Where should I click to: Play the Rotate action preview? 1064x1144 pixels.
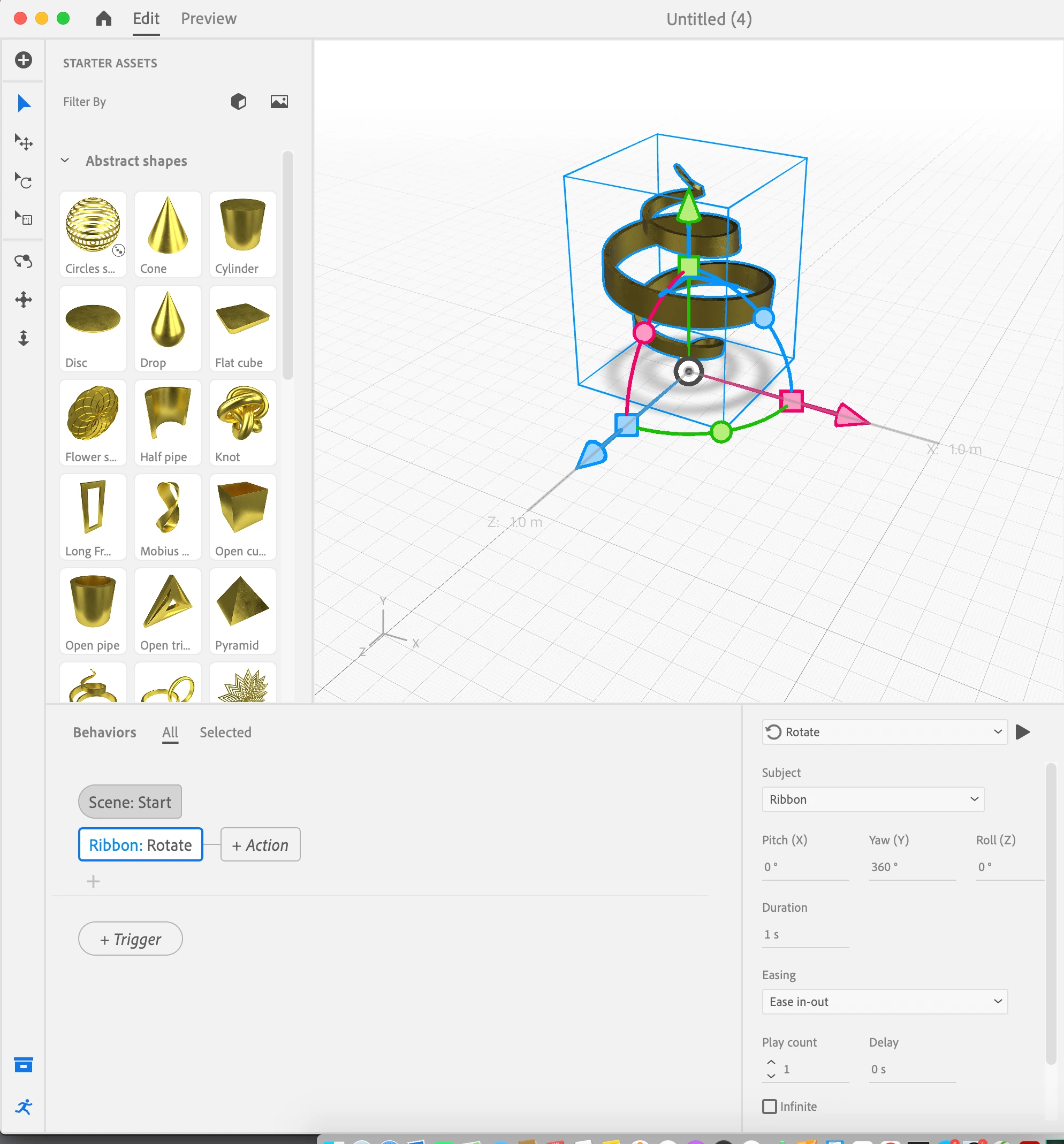tap(1023, 732)
